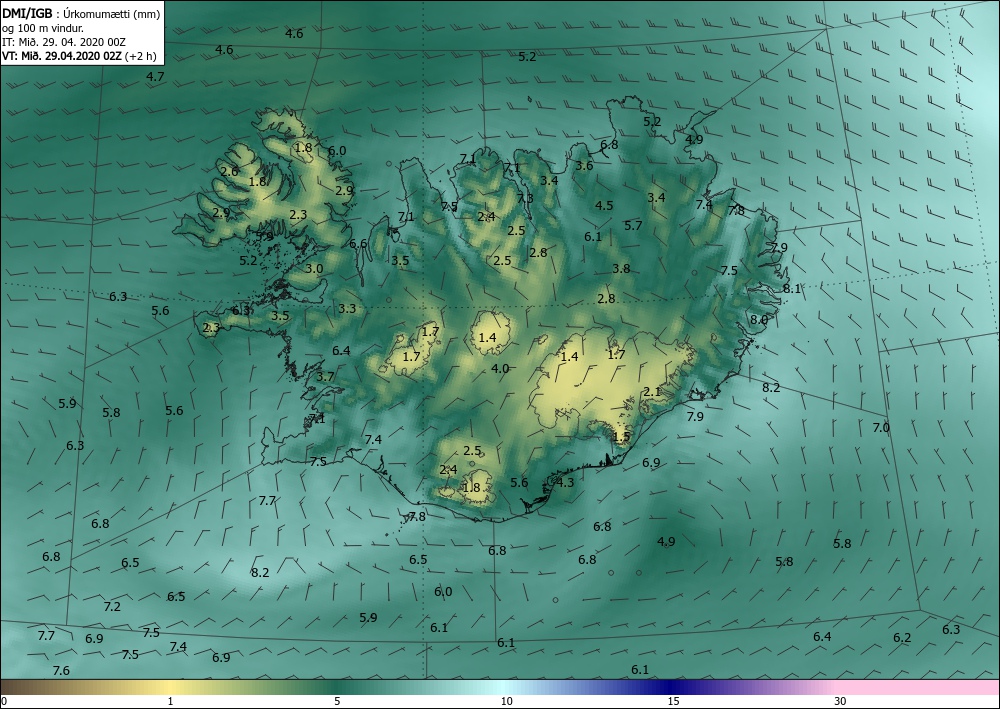Click the 8.1 value on the east coast
Viewport: 1000px width, 709px height.
791,289
